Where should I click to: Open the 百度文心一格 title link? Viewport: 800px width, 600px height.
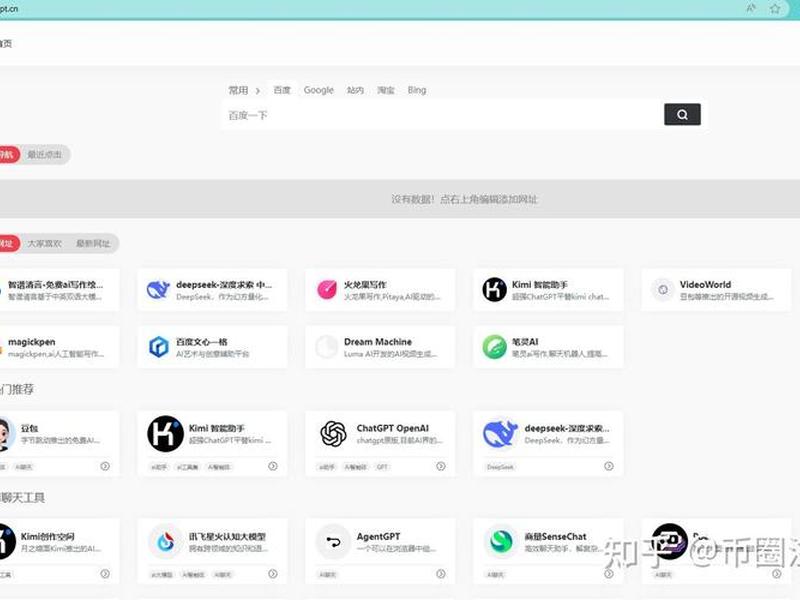pyautogui.click(x=202, y=342)
